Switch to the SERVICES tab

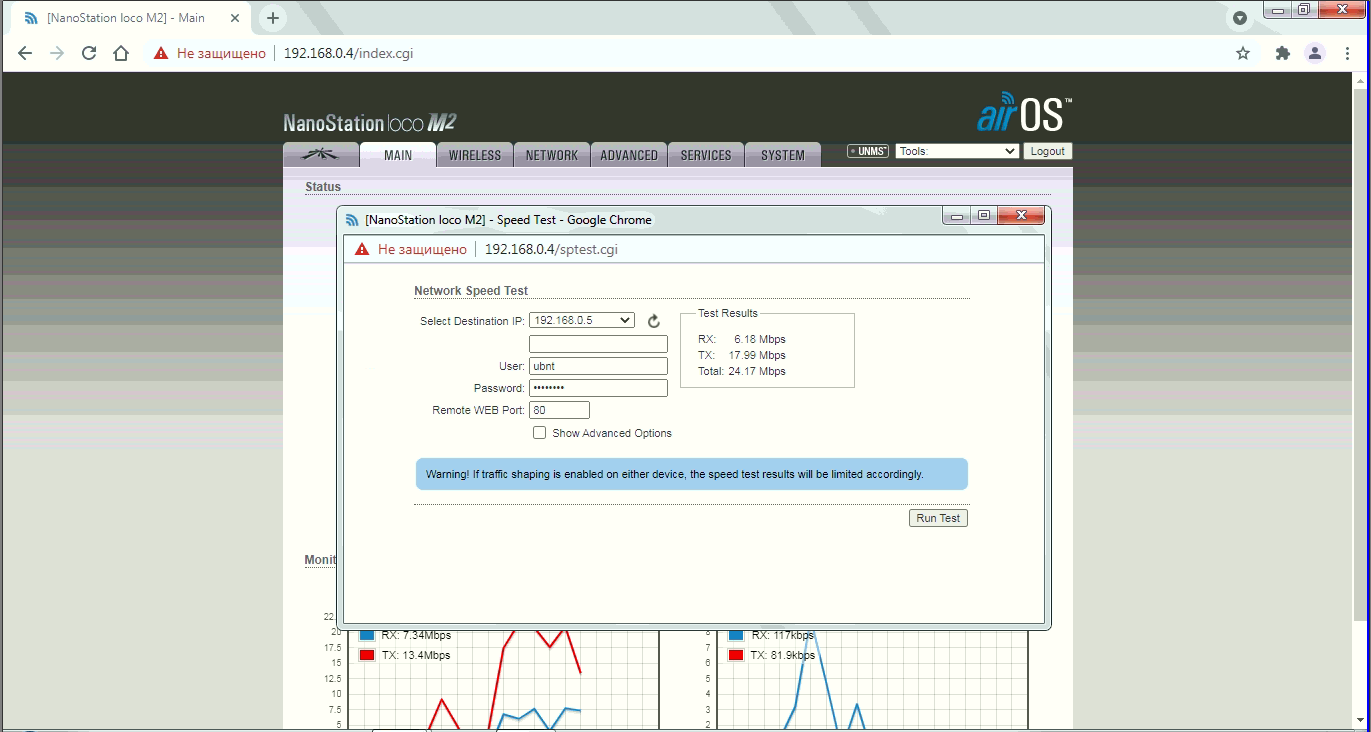pyautogui.click(x=706, y=155)
